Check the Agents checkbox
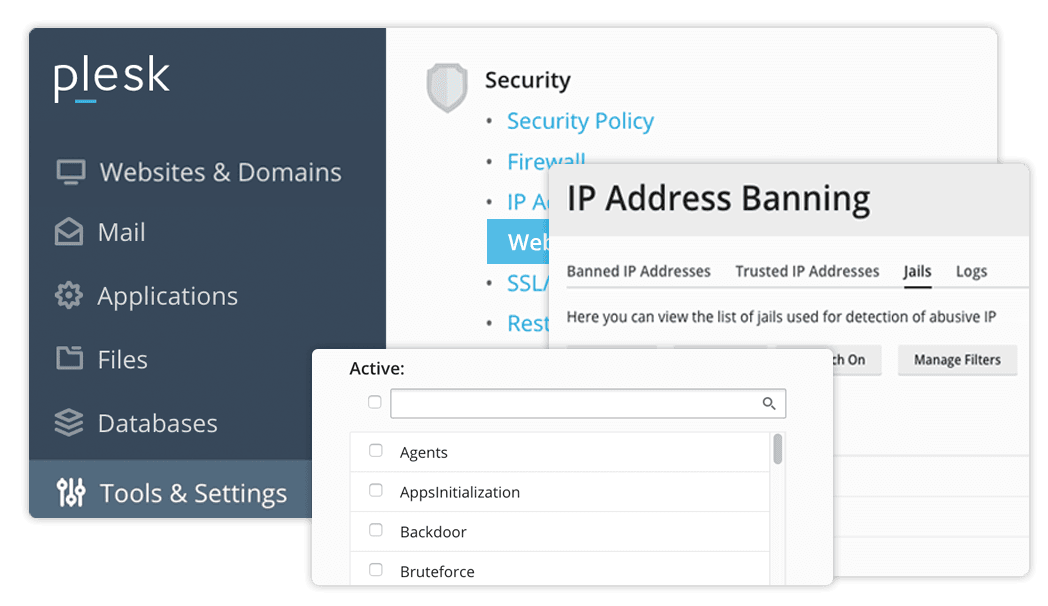1048x606 pixels. tap(376, 451)
